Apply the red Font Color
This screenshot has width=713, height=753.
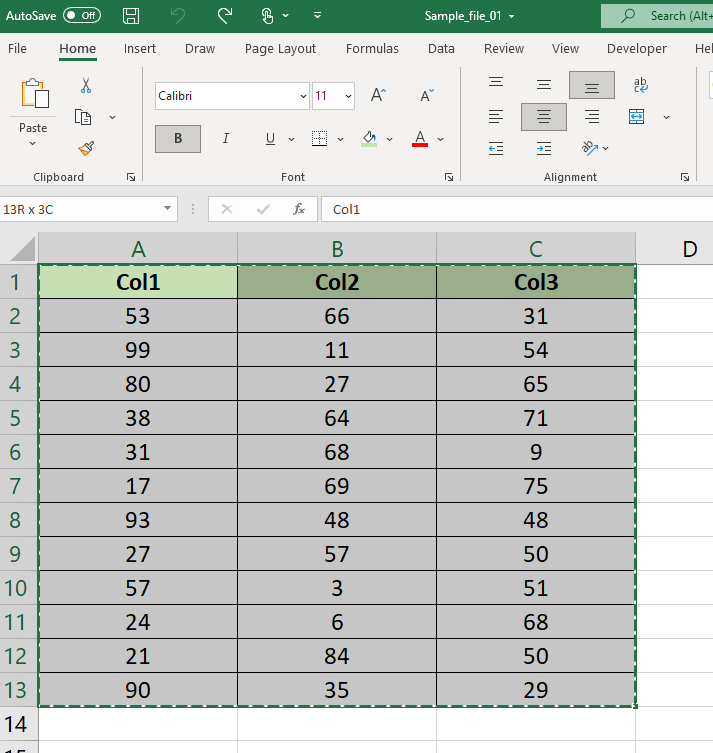click(x=420, y=138)
